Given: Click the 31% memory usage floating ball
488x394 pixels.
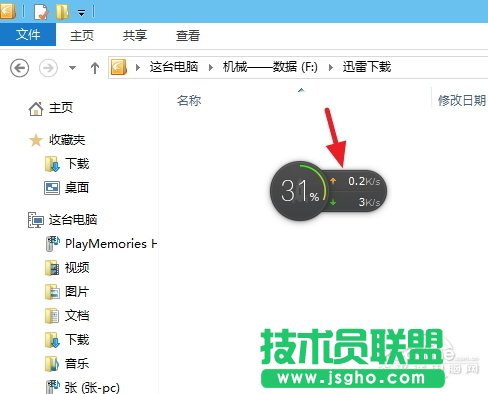Looking at the screenshot, I should pos(299,191).
